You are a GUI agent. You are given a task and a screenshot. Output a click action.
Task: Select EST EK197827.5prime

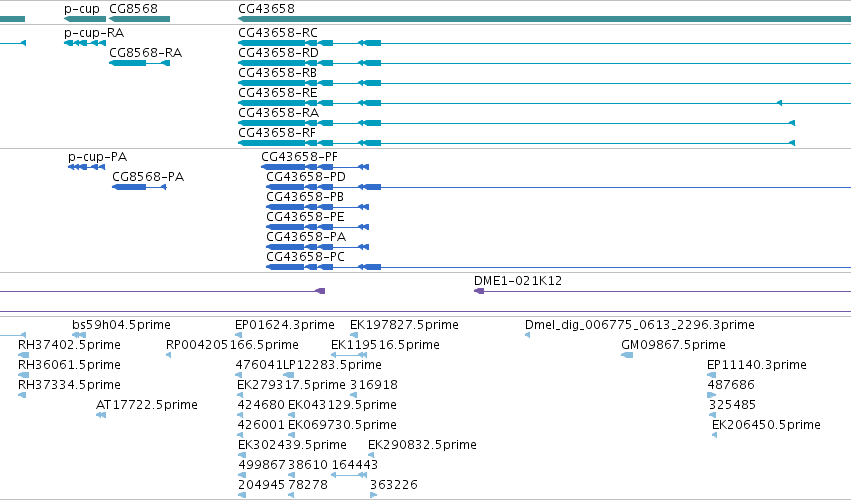point(354,335)
